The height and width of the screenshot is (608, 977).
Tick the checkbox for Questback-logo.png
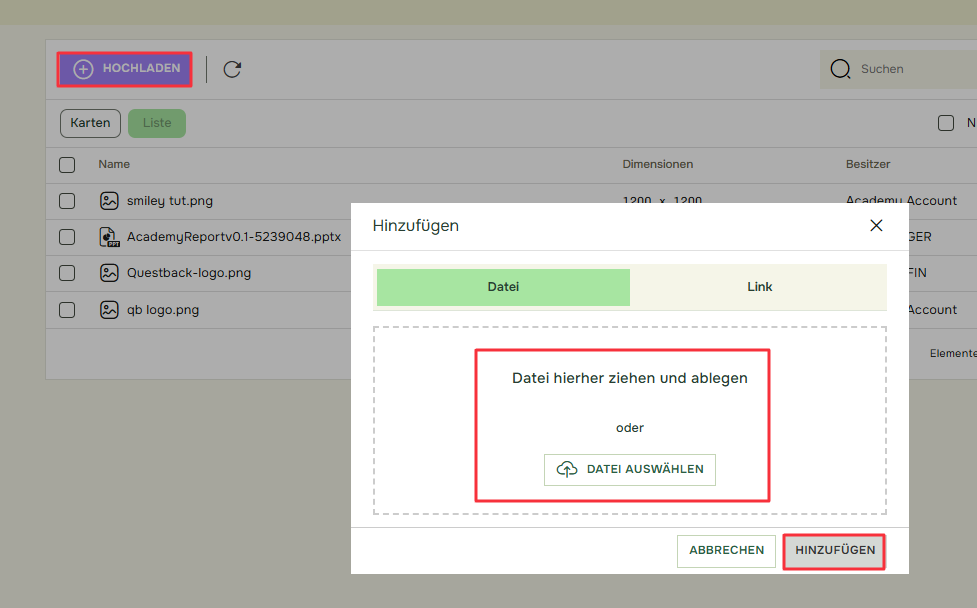tap(67, 273)
